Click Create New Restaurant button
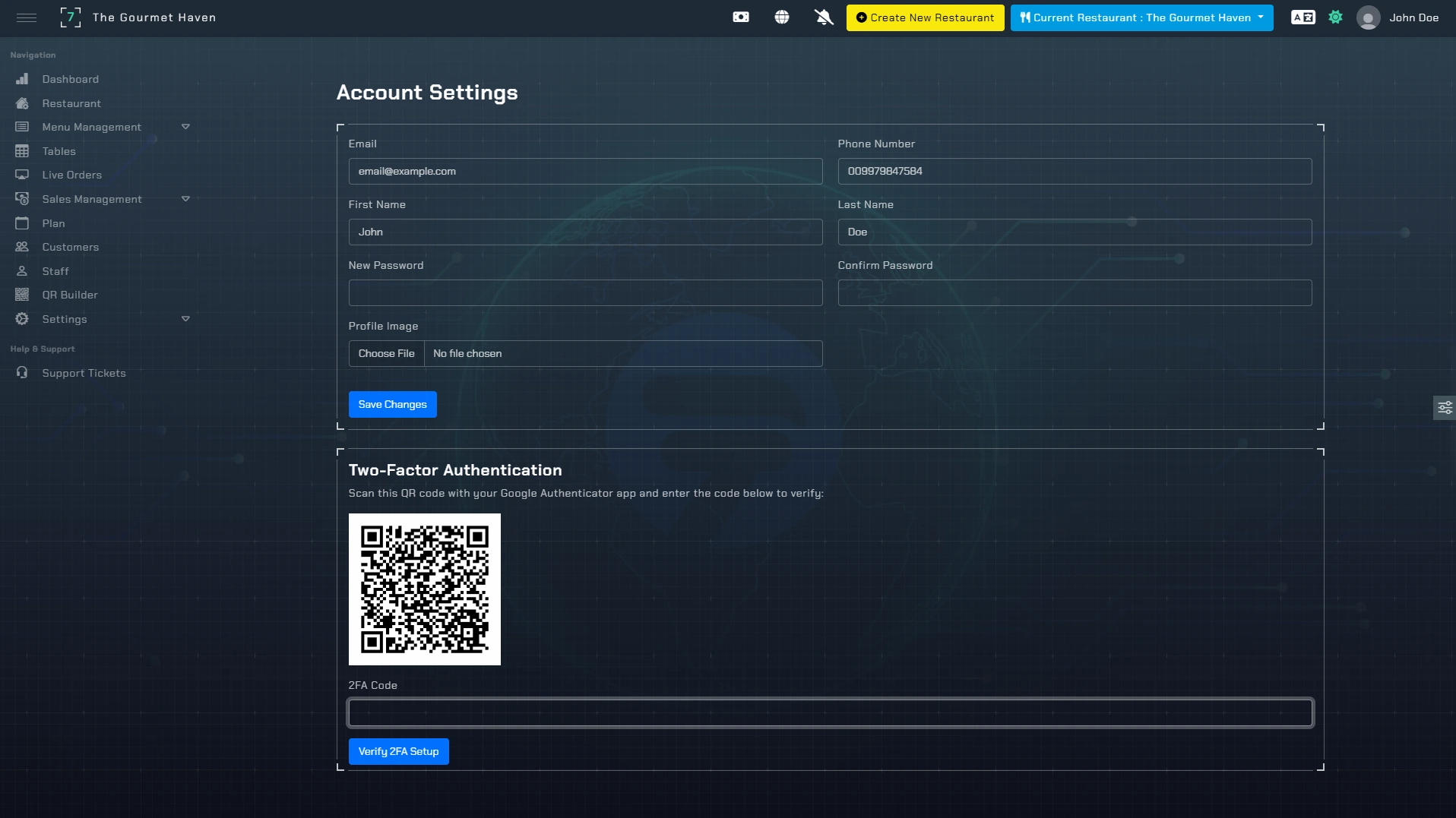The height and width of the screenshot is (818, 1456). pos(925,17)
